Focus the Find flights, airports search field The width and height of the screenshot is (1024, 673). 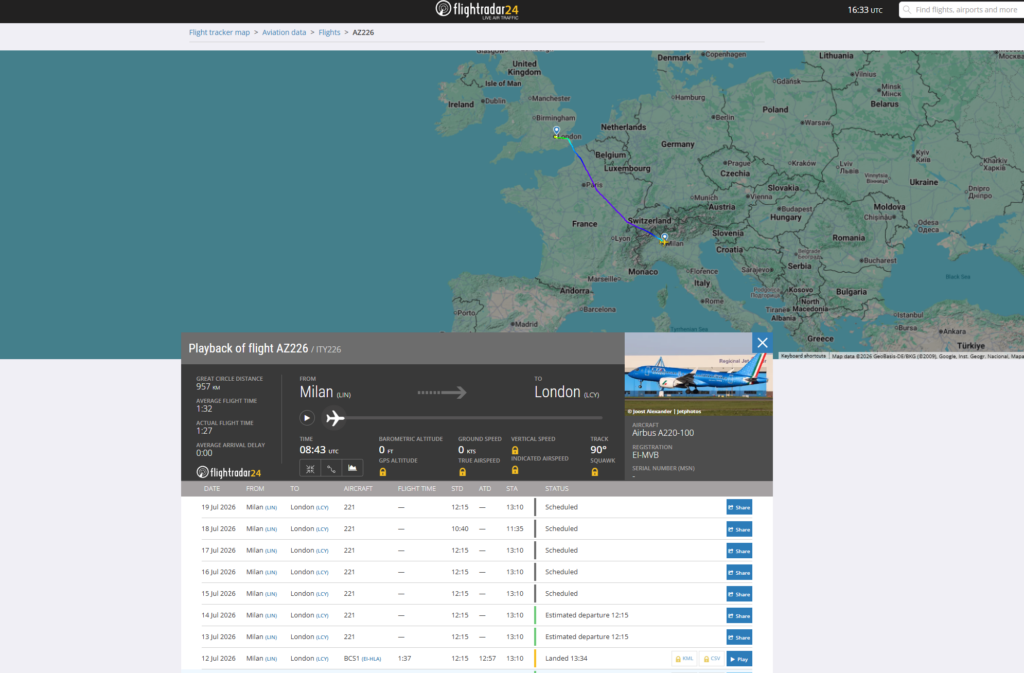[965, 10]
